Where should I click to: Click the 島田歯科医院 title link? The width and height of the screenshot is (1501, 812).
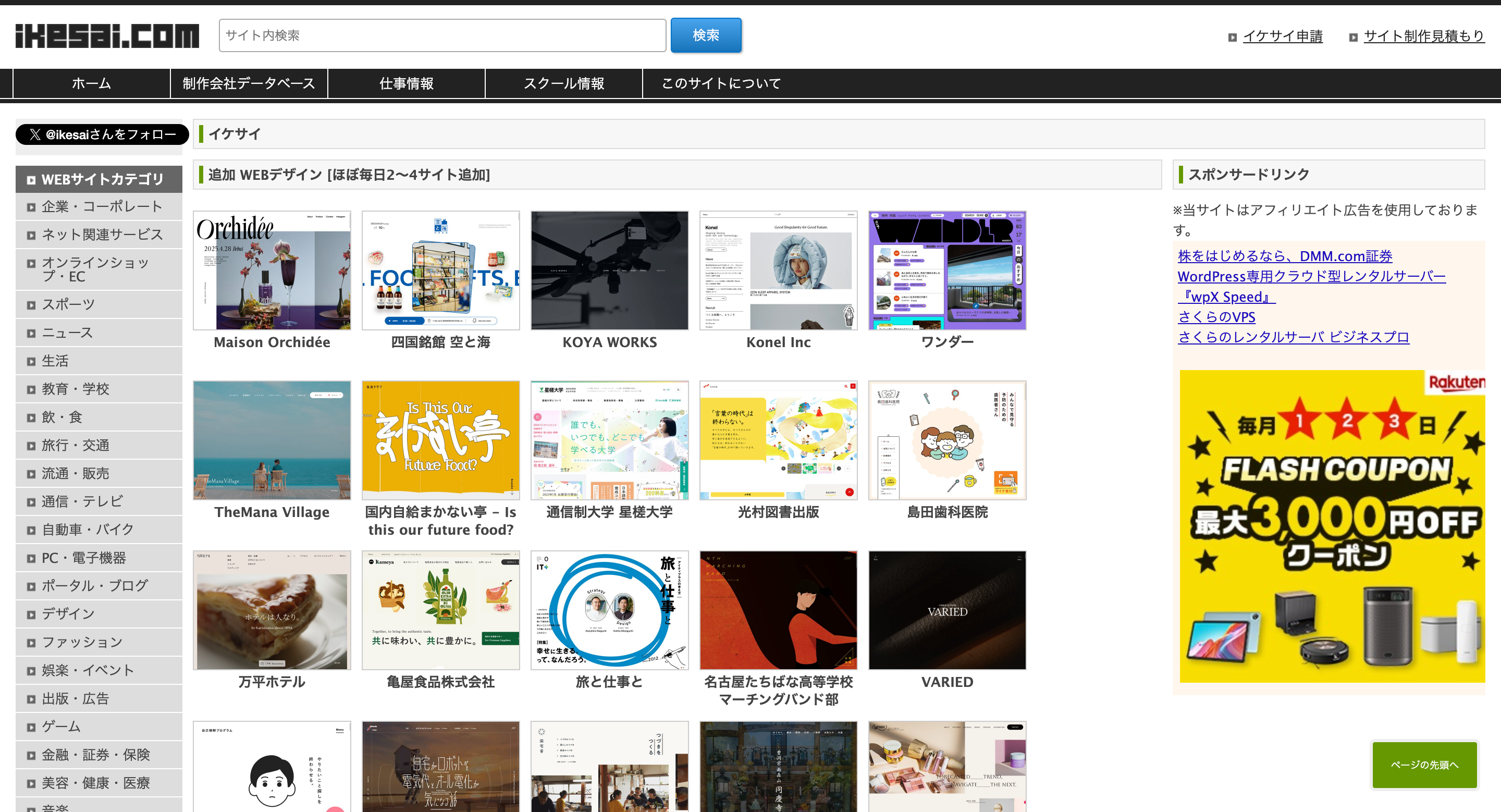pos(948,512)
